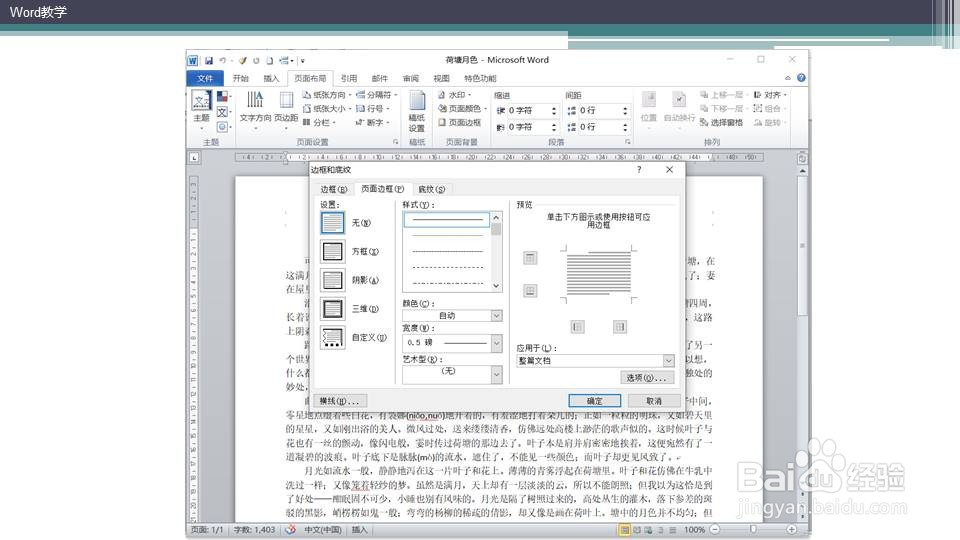
Task: Open the Color (颜色) dropdown set to 自动
Action: (x=452, y=316)
